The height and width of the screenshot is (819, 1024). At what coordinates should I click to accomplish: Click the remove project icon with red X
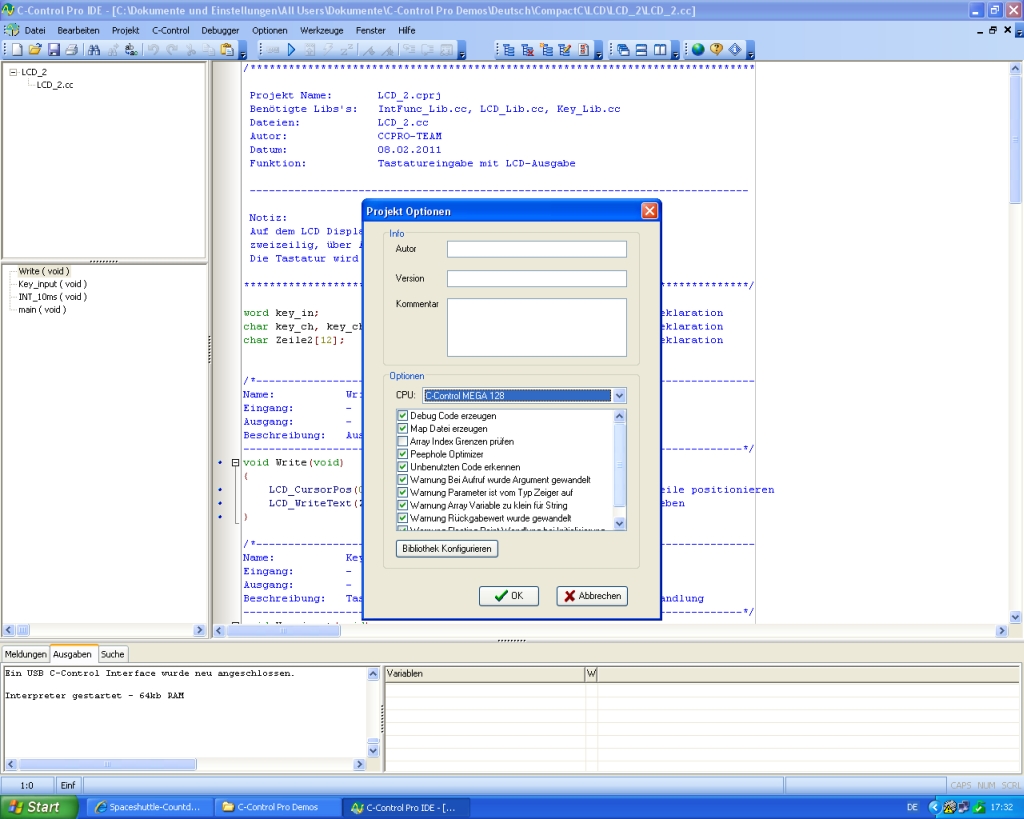point(528,50)
